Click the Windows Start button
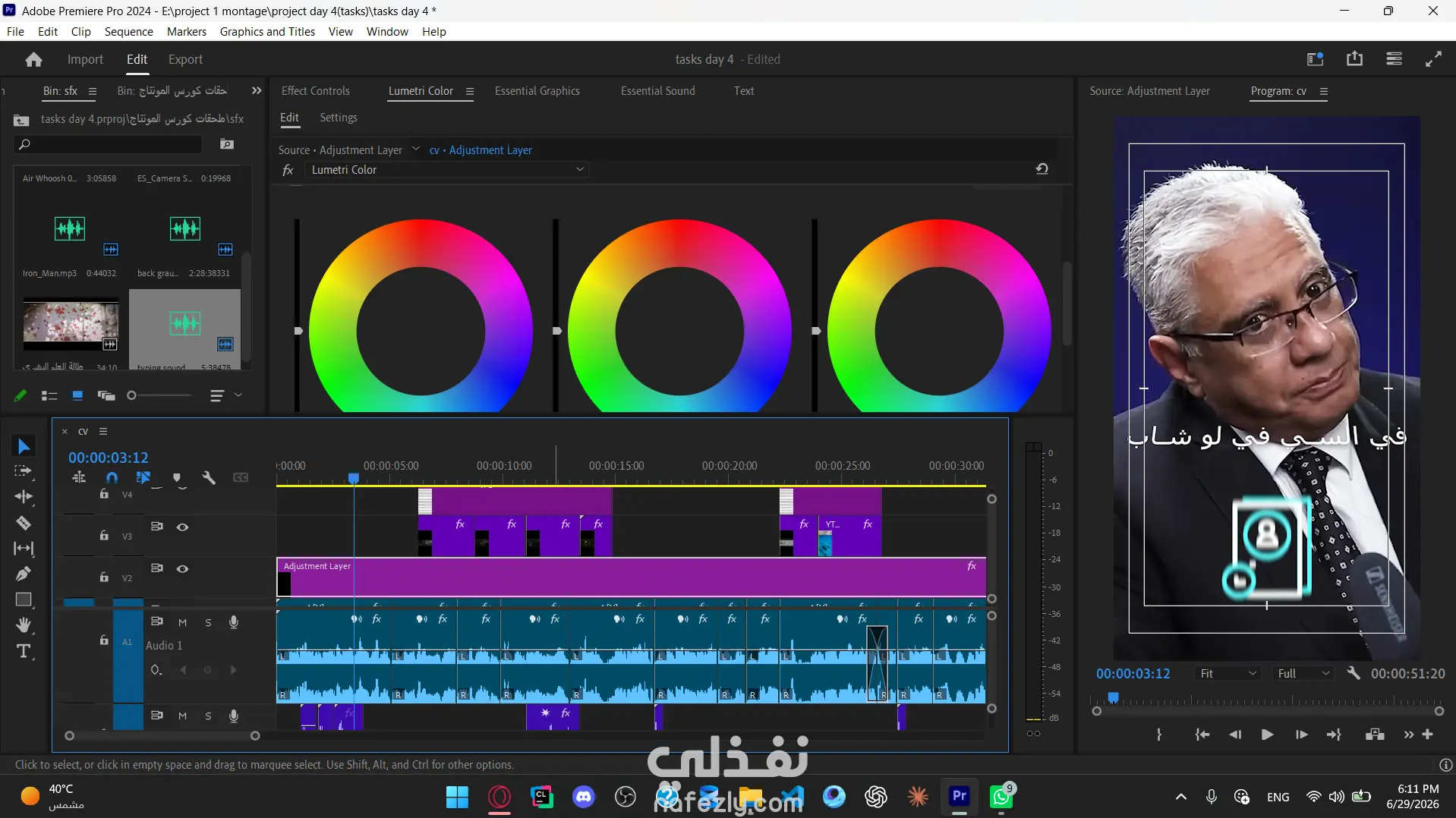This screenshot has width=1456, height=818. [457, 797]
